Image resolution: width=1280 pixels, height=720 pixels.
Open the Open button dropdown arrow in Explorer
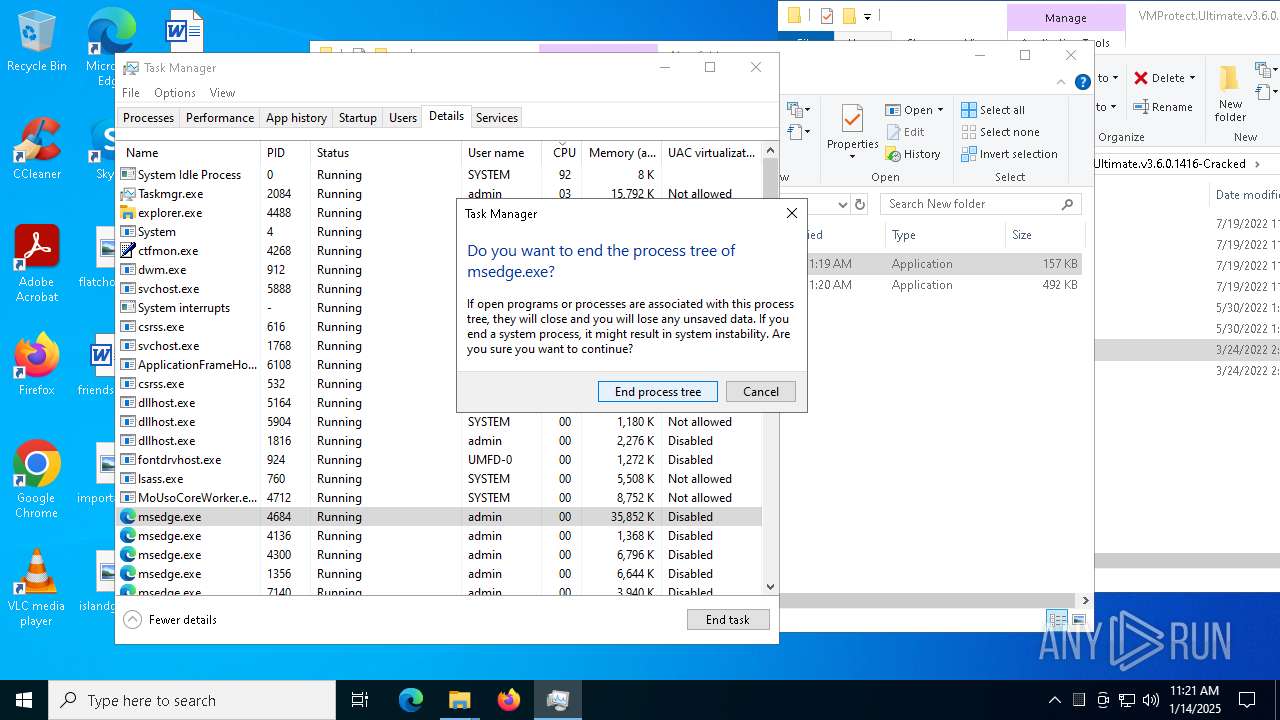coord(940,110)
